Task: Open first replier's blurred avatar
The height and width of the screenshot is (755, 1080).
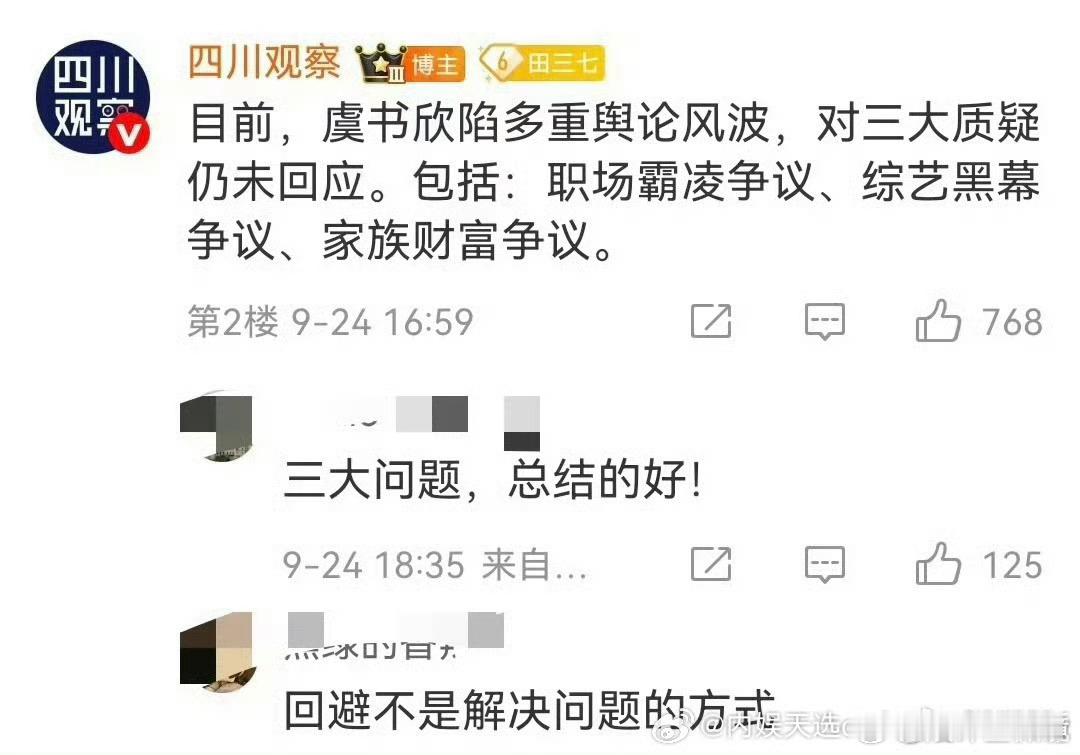Action: (216, 427)
